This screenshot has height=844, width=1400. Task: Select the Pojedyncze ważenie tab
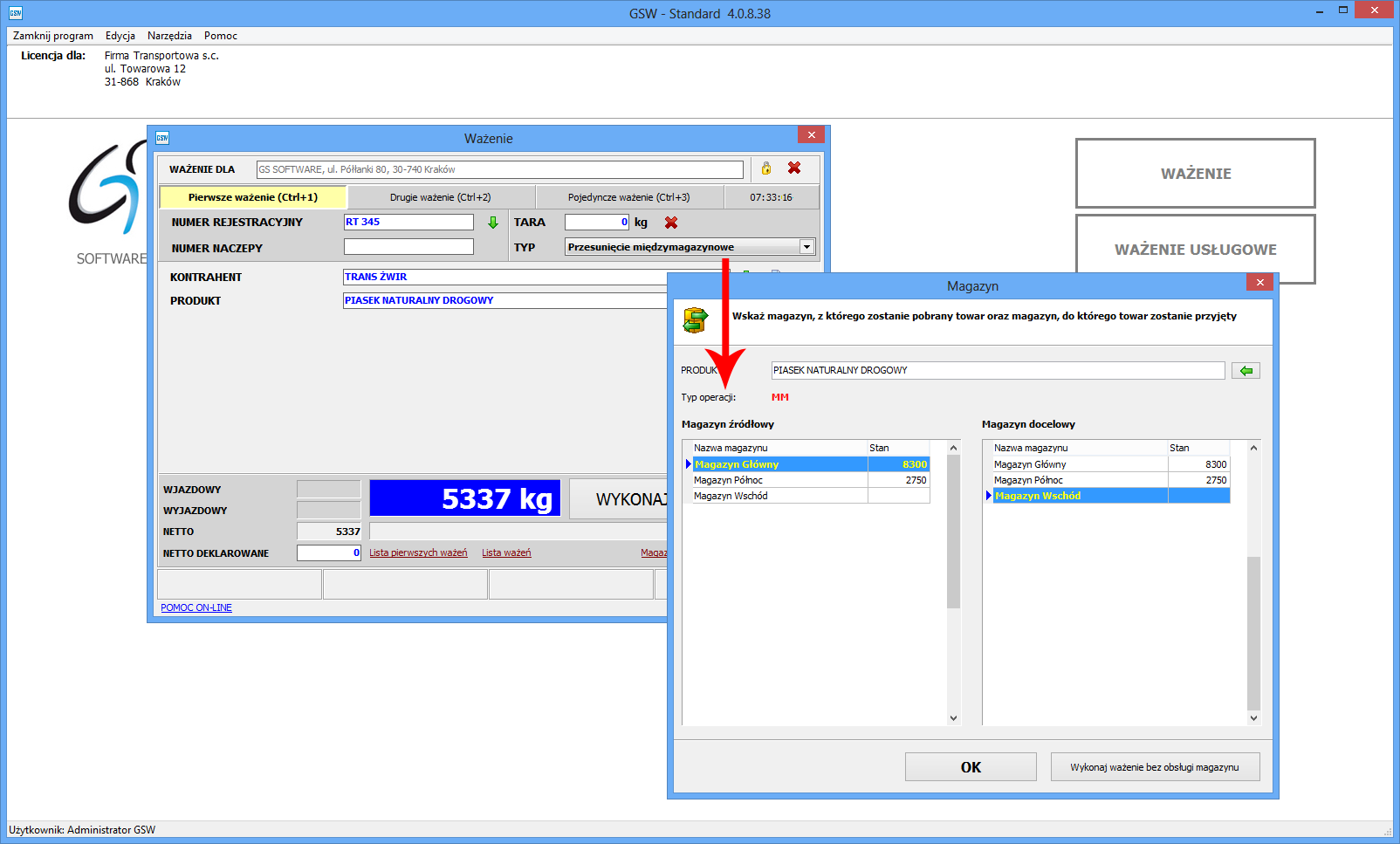coord(628,197)
